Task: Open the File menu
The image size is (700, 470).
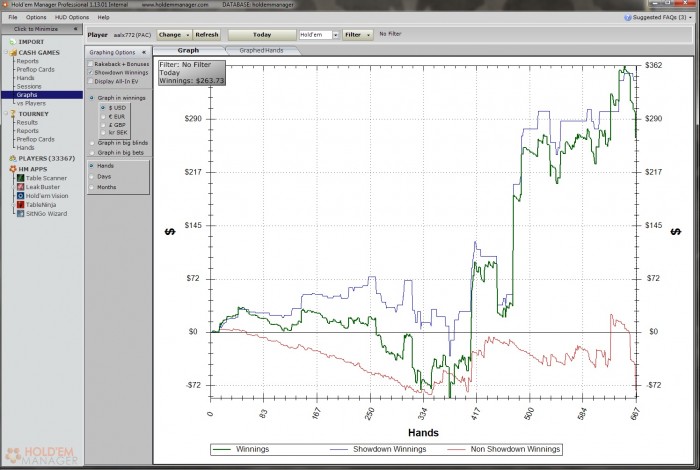Action: click(x=13, y=17)
